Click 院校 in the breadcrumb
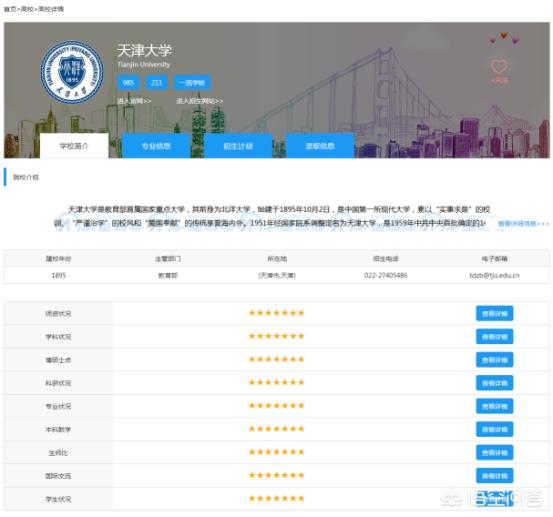553x517 pixels. [x=27, y=9]
